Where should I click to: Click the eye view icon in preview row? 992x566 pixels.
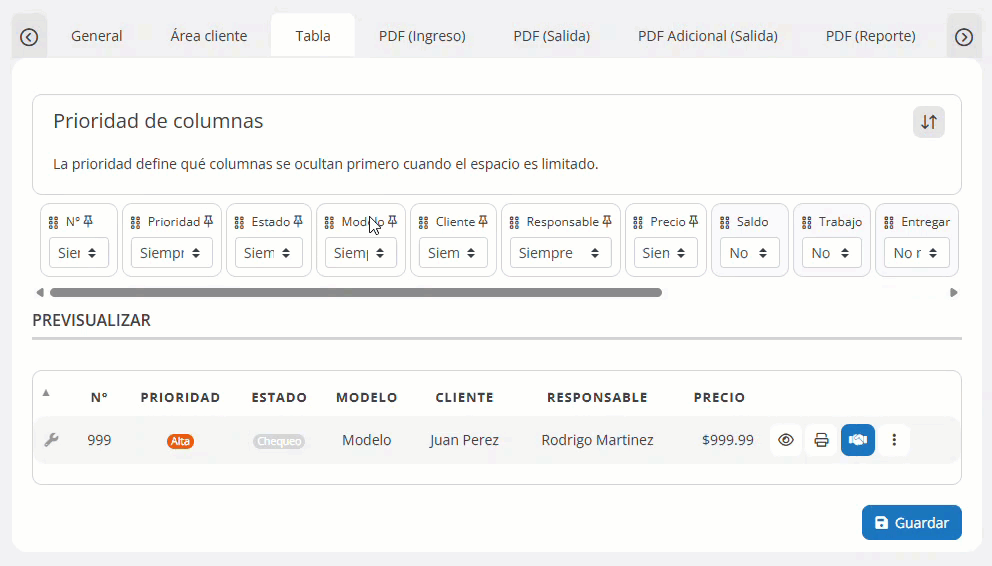tap(786, 440)
